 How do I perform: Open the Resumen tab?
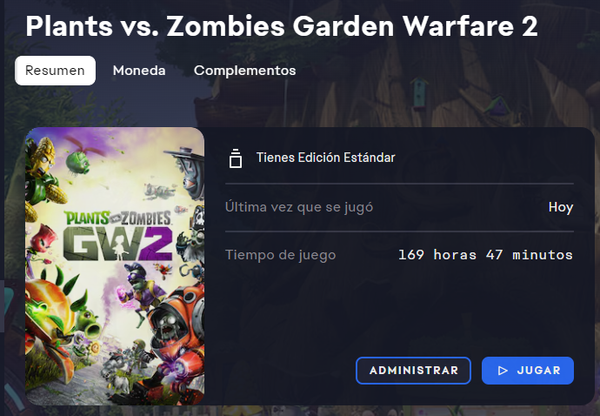tap(55, 70)
